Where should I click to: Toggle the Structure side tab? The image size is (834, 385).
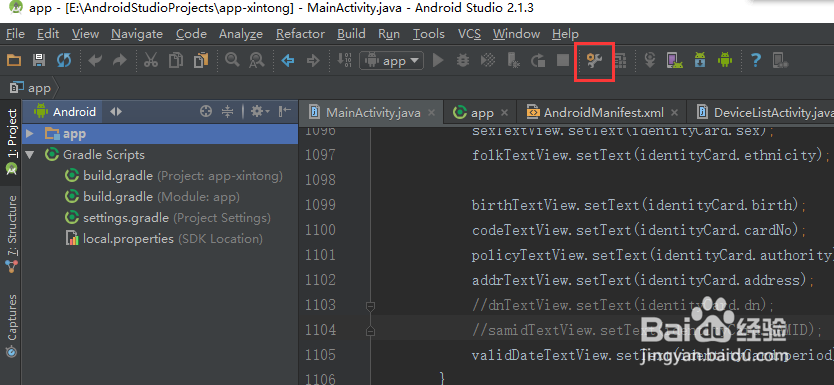(11, 235)
